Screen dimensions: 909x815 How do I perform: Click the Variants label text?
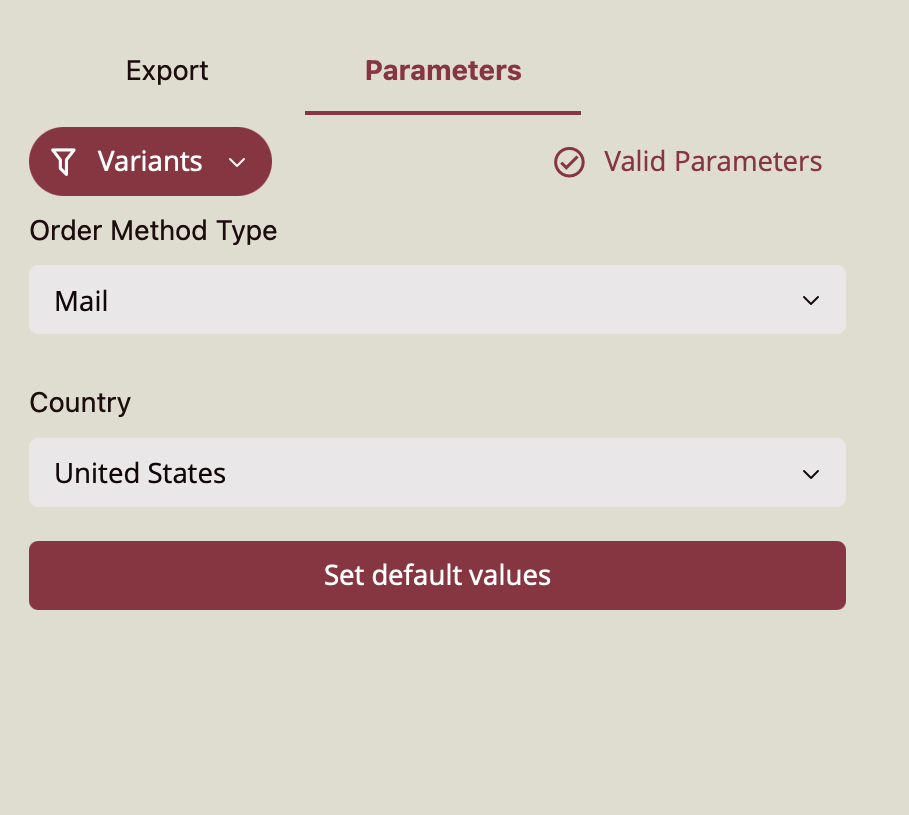[x=150, y=162]
